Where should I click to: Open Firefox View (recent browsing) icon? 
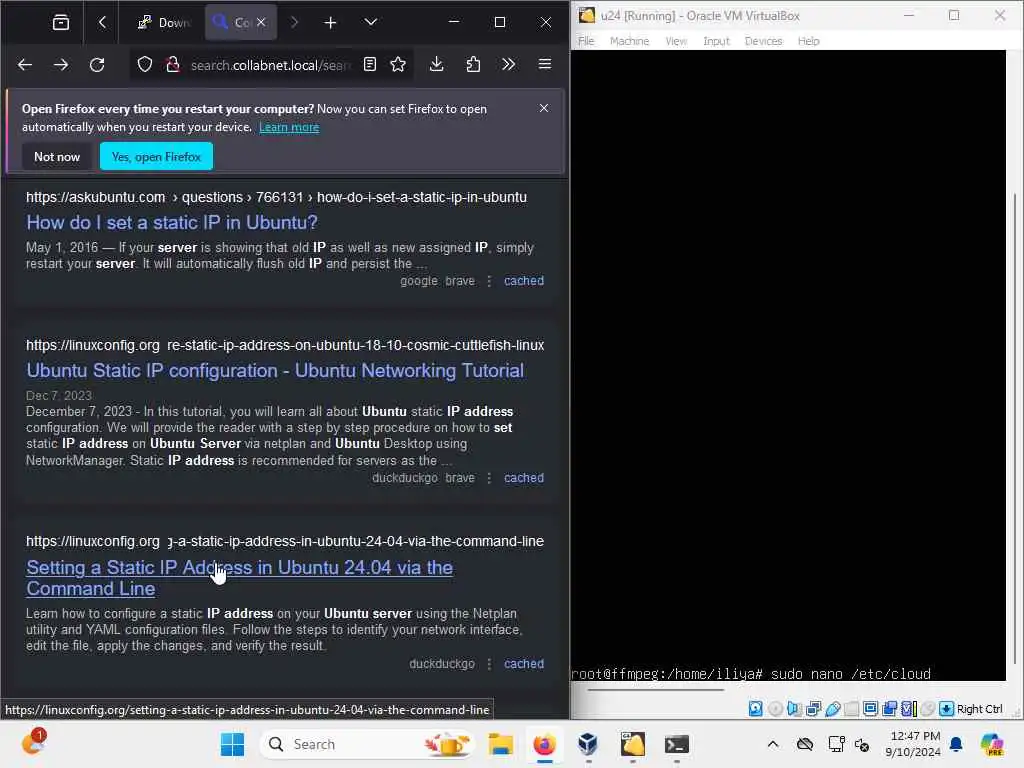[x=61, y=23]
